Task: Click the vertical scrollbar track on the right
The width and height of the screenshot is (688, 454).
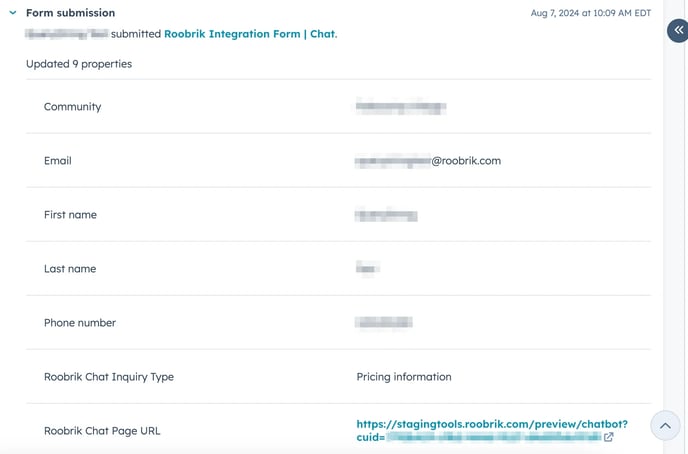Action: [x=675, y=227]
